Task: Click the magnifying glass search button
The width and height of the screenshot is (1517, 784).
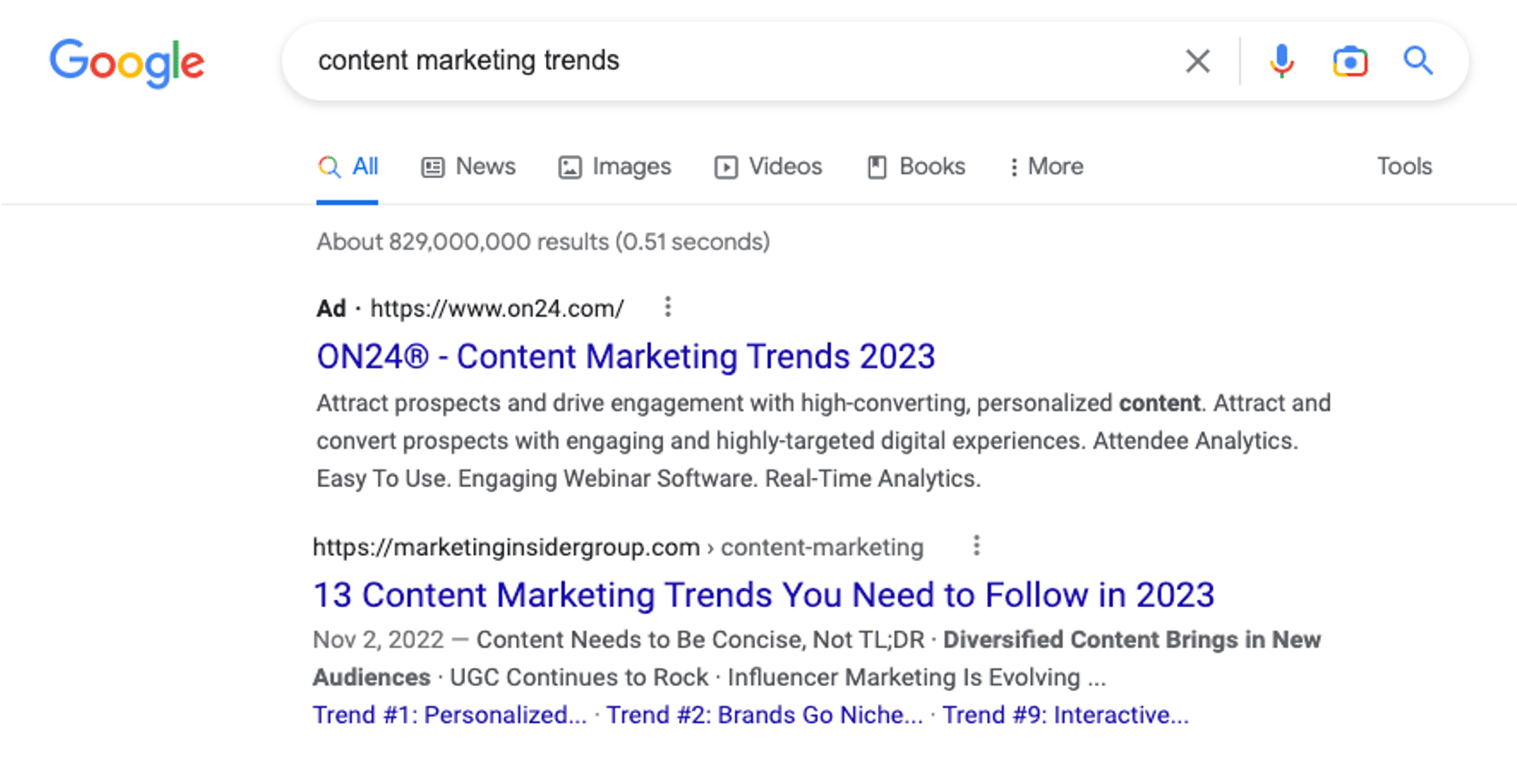Action: (1418, 61)
